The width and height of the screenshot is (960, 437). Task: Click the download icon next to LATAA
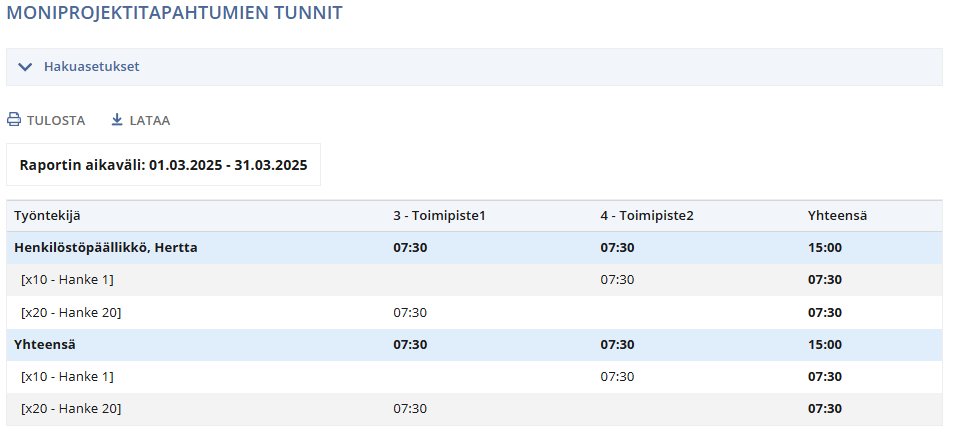point(117,119)
